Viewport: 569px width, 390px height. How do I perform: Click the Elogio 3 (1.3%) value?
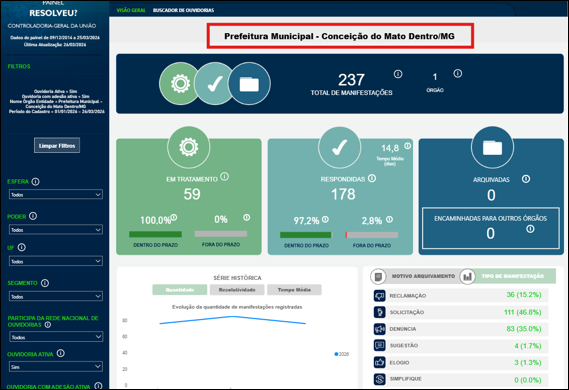coord(528,362)
